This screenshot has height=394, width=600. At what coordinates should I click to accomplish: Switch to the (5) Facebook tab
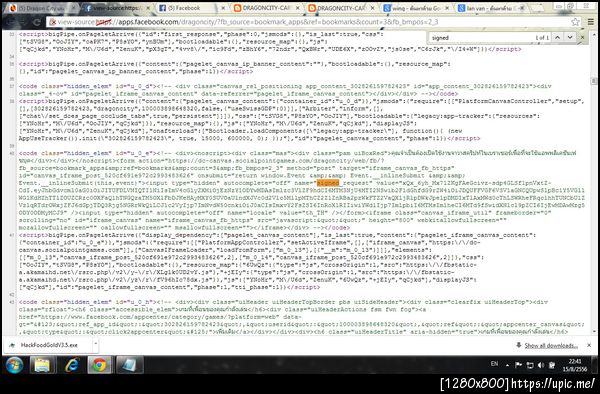[x=191, y=8]
